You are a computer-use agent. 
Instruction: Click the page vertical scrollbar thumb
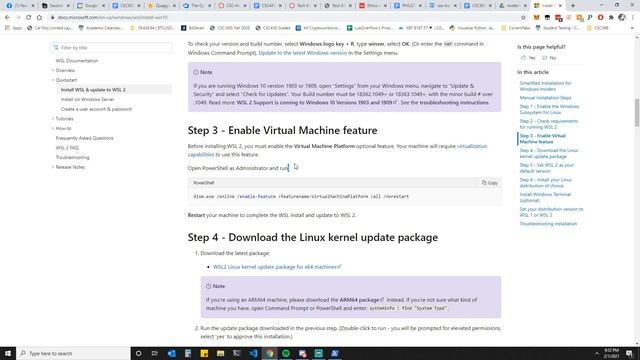click(x=637, y=113)
